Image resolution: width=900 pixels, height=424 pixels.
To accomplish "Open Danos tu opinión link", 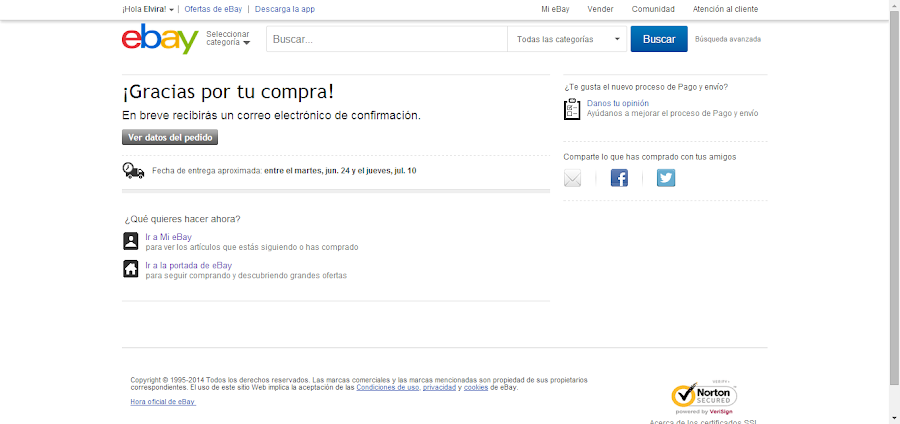I will tap(618, 103).
